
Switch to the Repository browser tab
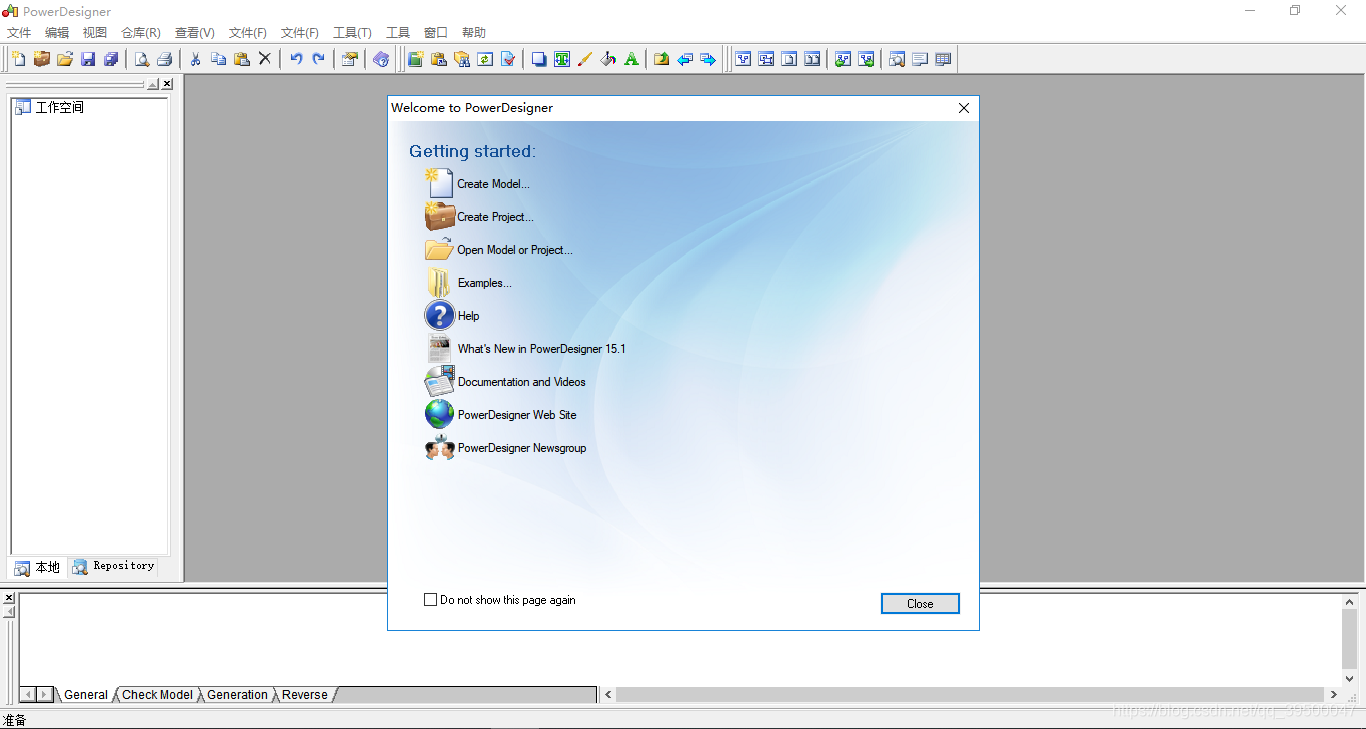113,567
